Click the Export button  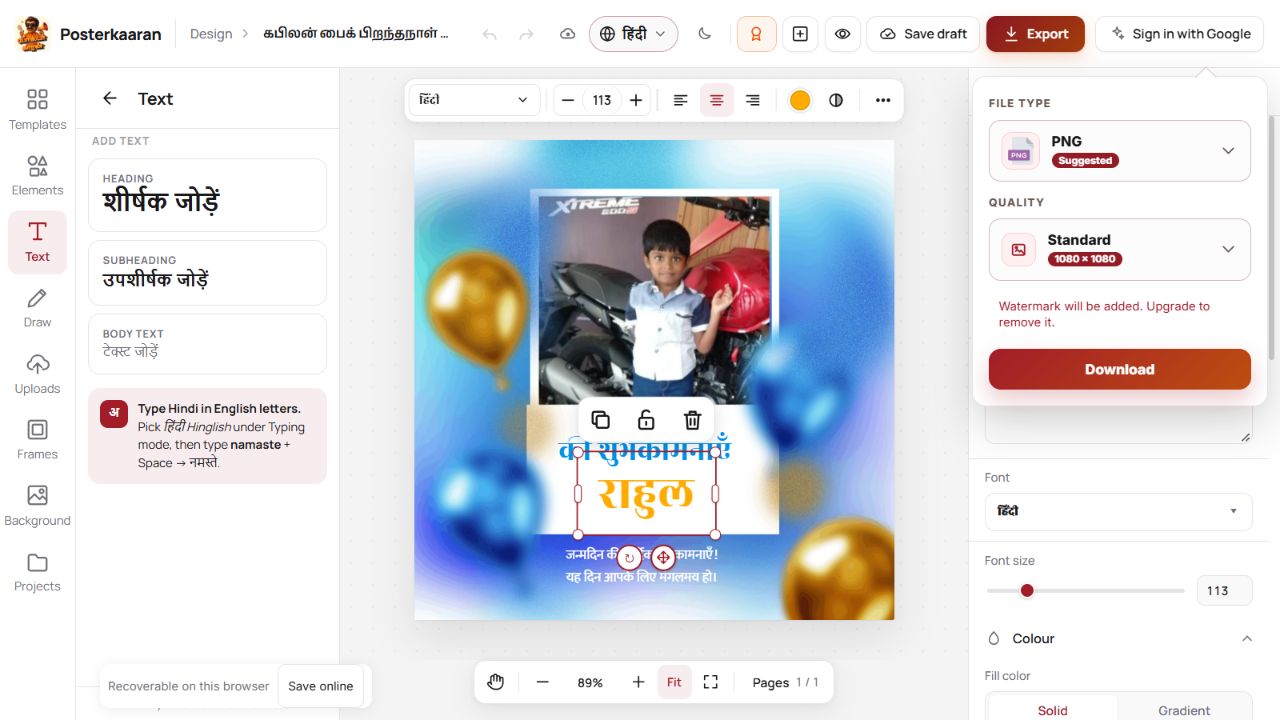[1035, 34]
